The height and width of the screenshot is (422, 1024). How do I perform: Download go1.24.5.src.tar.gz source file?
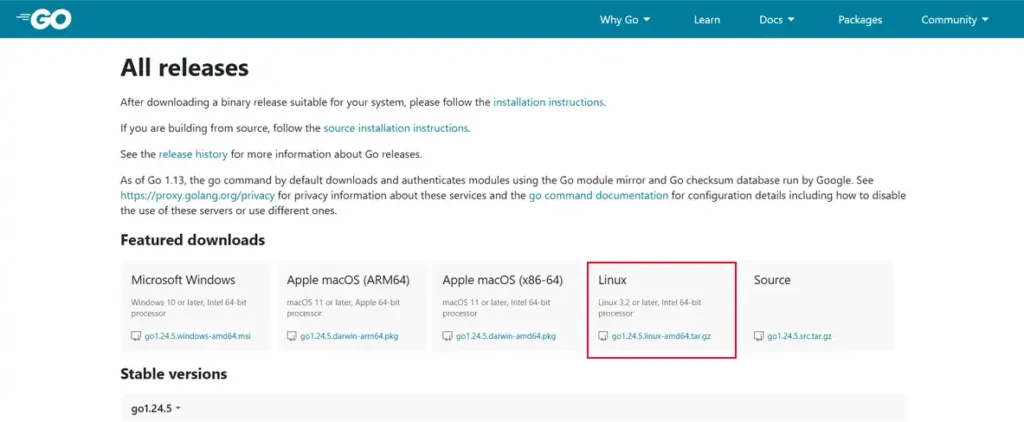tap(799, 336)
